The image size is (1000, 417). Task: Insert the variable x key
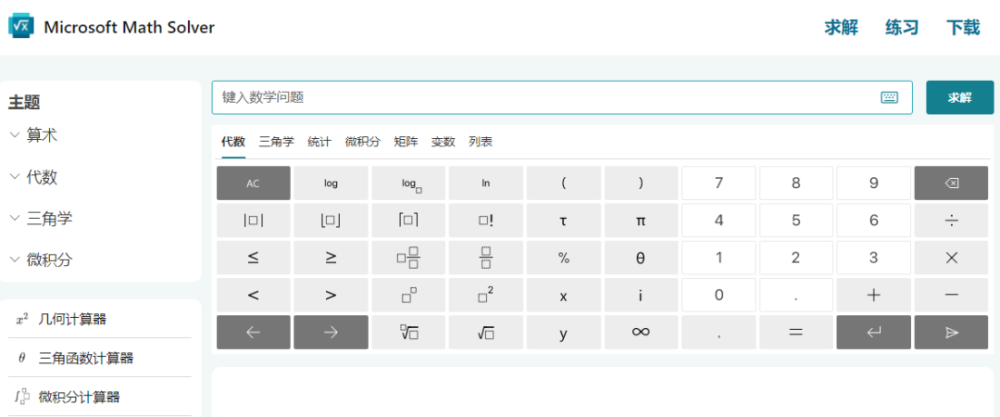[563, 295]
